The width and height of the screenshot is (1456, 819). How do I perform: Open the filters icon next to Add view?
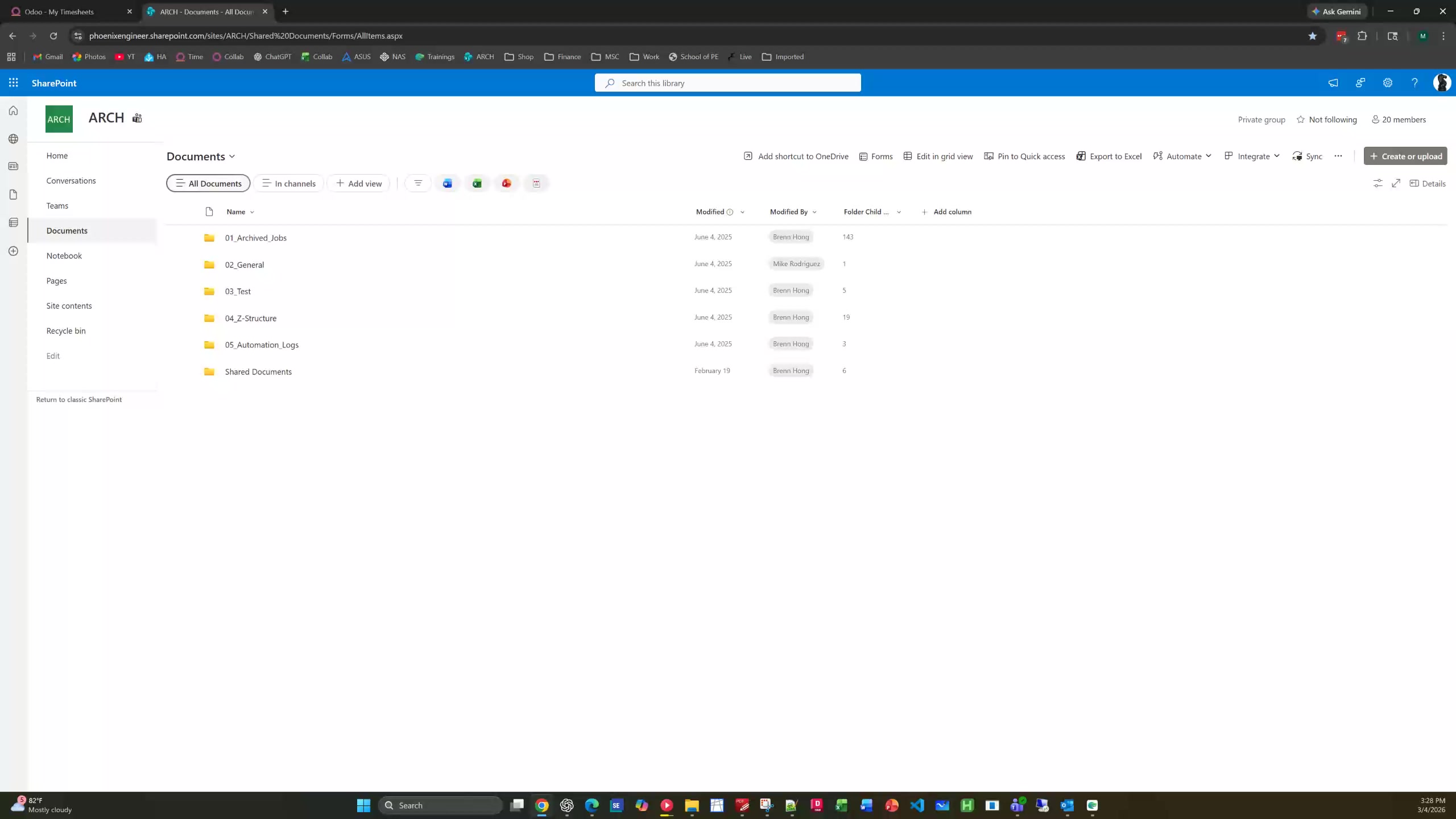pyautogui.click(x=418, y=183)
